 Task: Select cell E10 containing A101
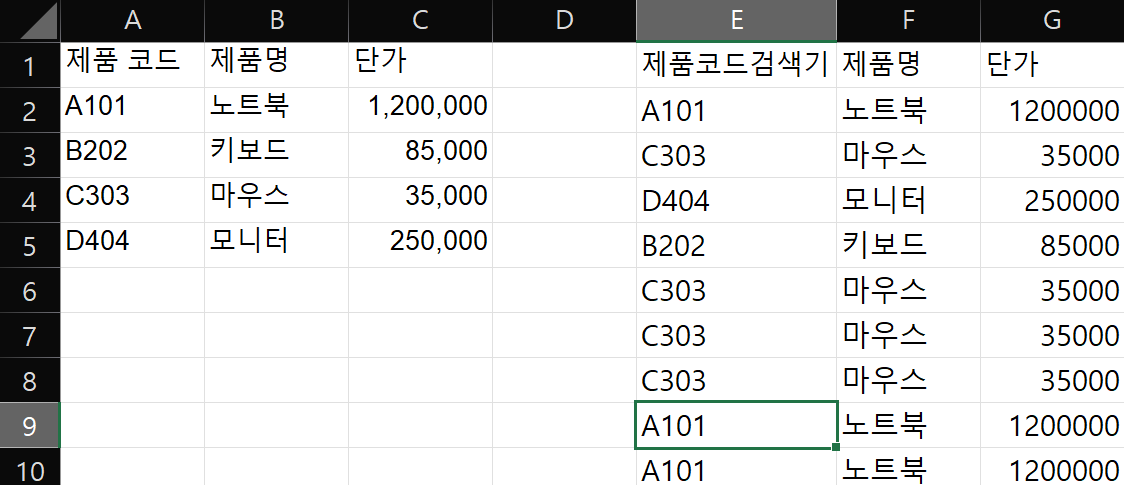pos(736,467)
